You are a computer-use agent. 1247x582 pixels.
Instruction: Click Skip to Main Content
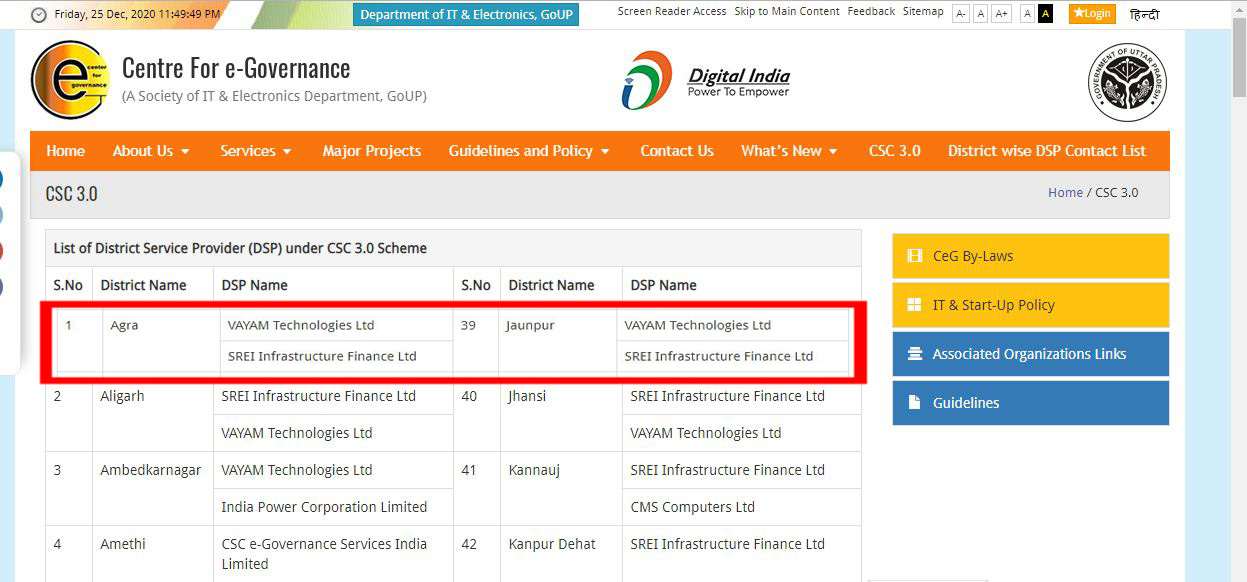pyautogui.click(x=787, y=11)
